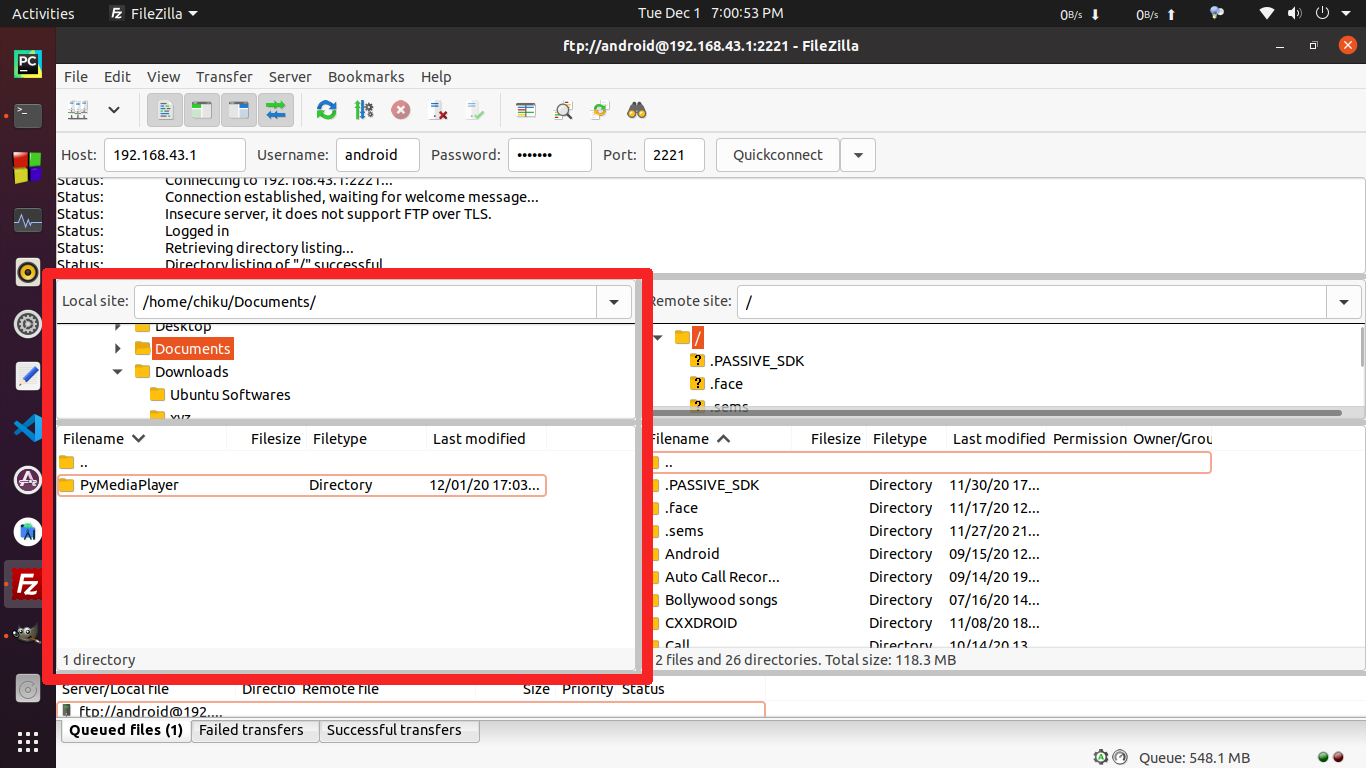
Task: Refresh file and folder lists
Action: [x=326, y=110]
